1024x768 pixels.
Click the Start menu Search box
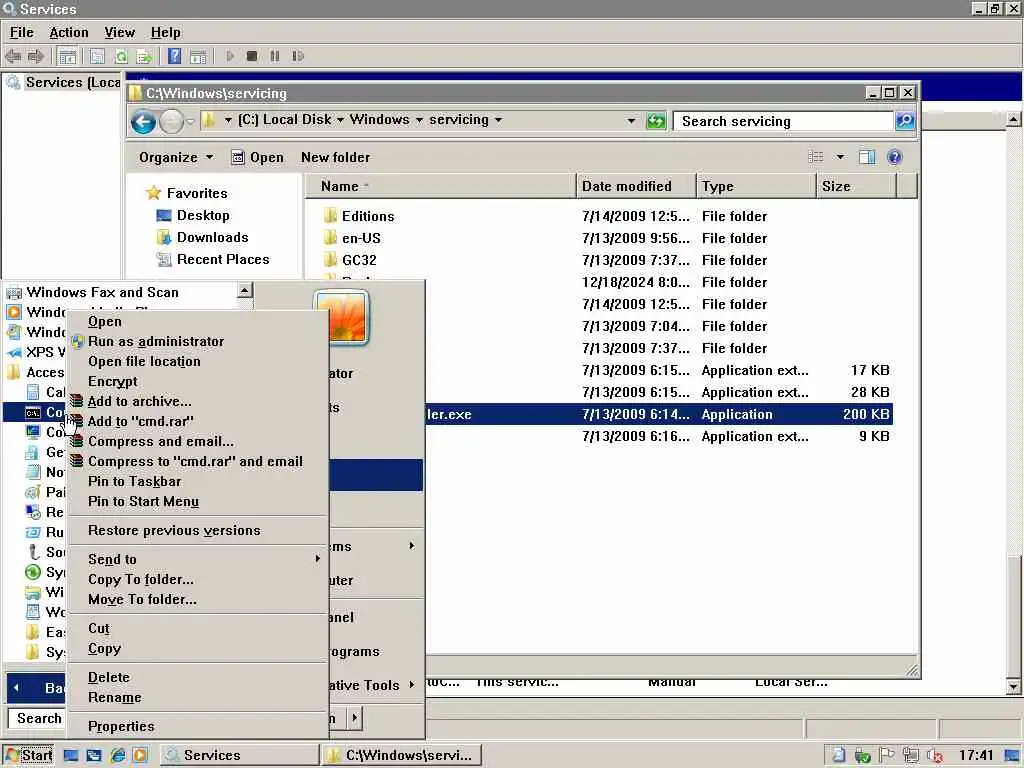(37, 718)
